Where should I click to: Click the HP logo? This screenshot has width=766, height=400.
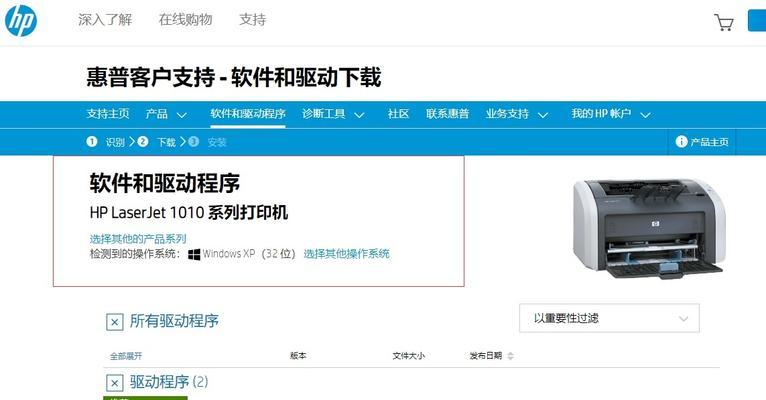(x=21, y=21)
